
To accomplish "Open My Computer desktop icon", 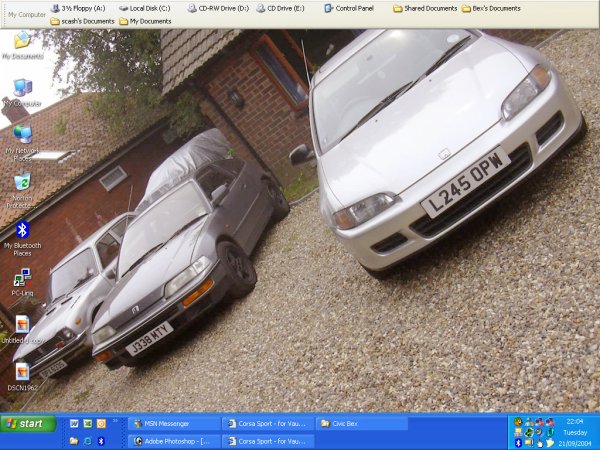I will tap(22, 90).
